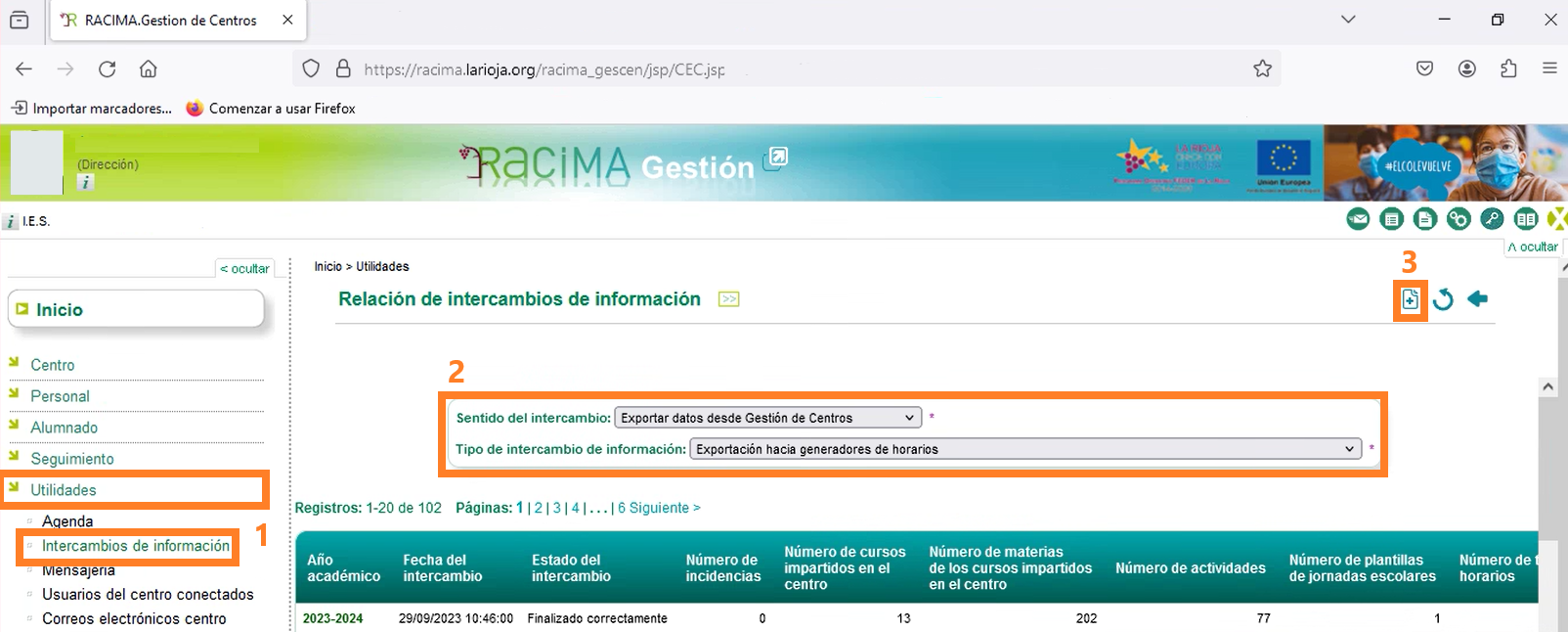
Task: Click the Estado del intercambio column header
Action: [x=570, y=567]
